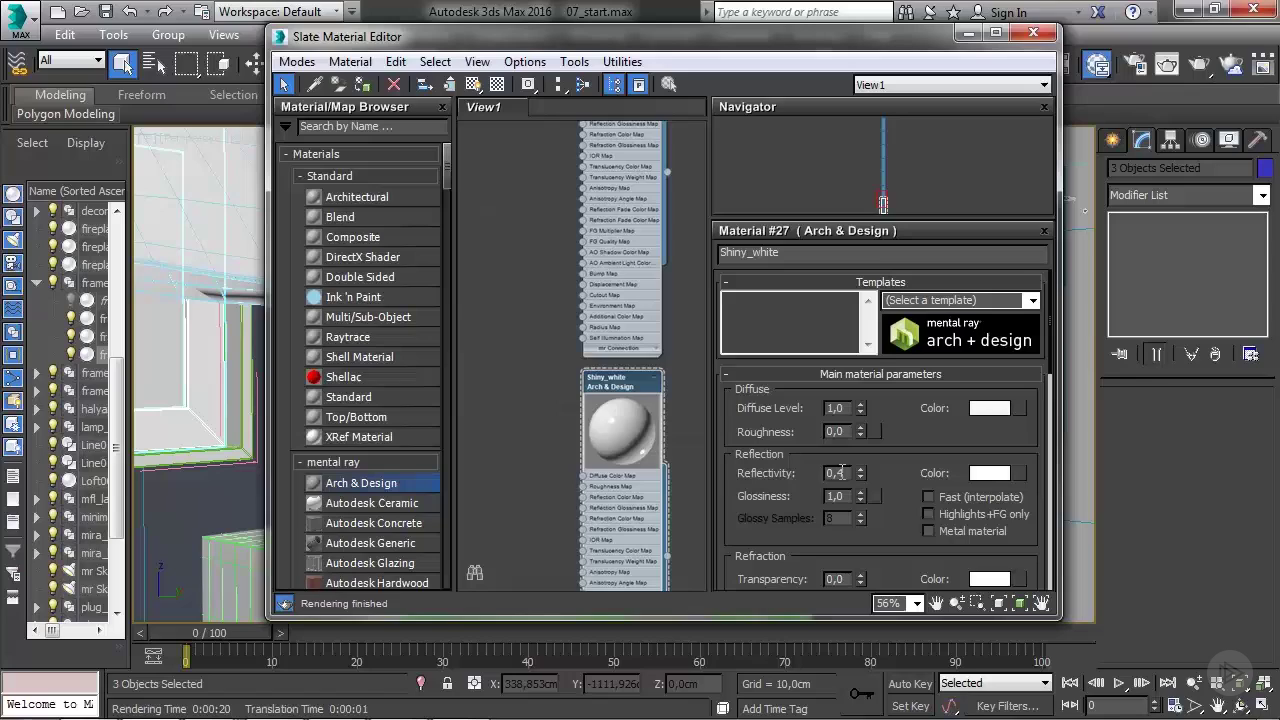Open View1 dropdown in Slate editor
This screenshot has height=720, width=1280.
[952, 85]
